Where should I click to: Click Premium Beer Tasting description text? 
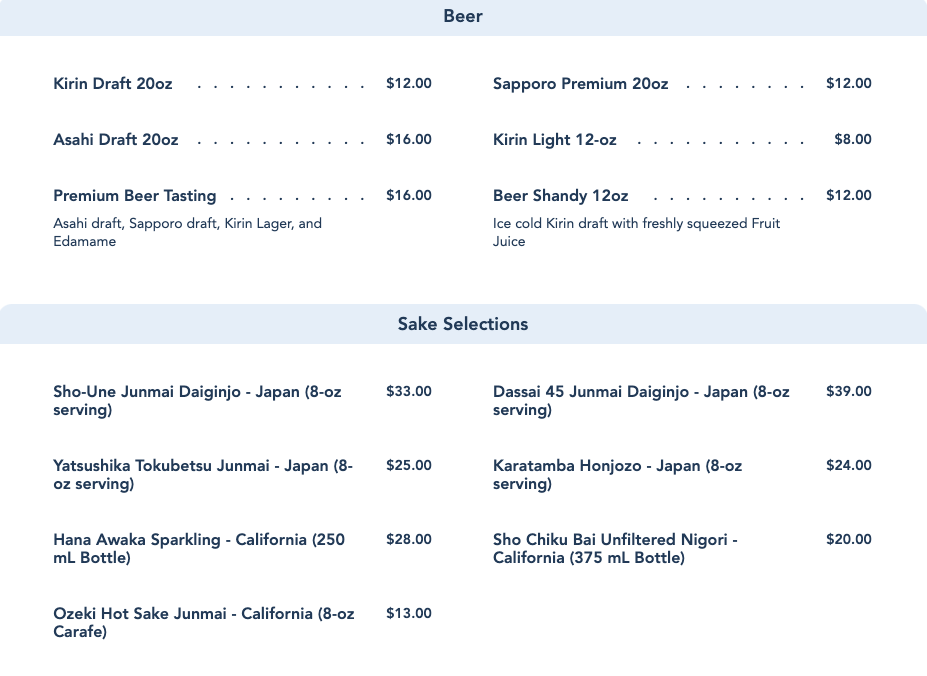click(187, 232)
